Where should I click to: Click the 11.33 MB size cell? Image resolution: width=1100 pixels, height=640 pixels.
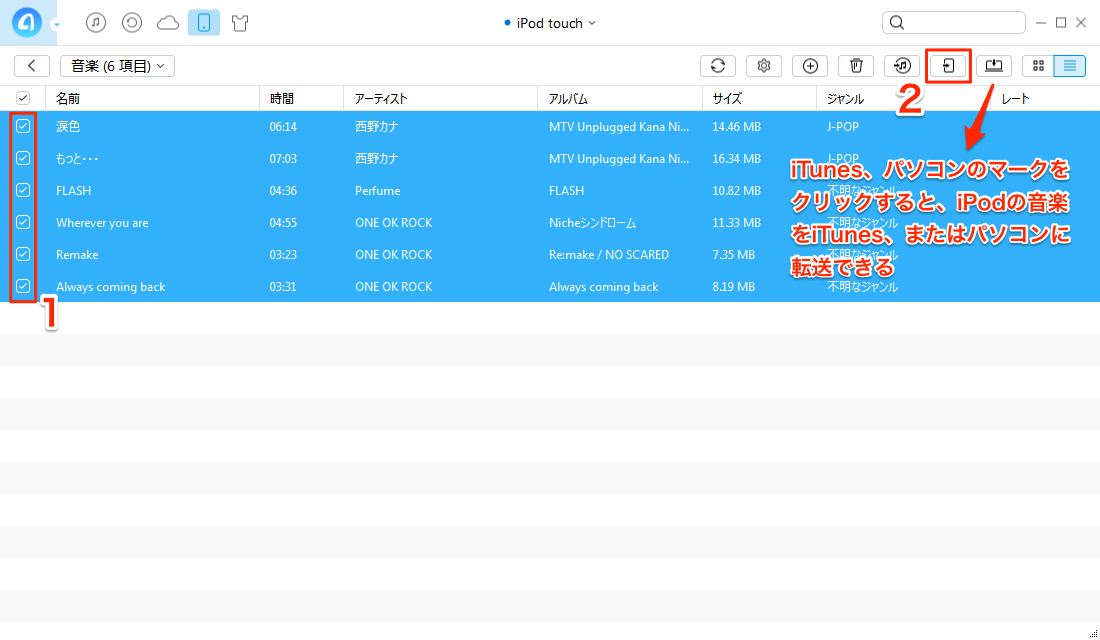[737, 223]
